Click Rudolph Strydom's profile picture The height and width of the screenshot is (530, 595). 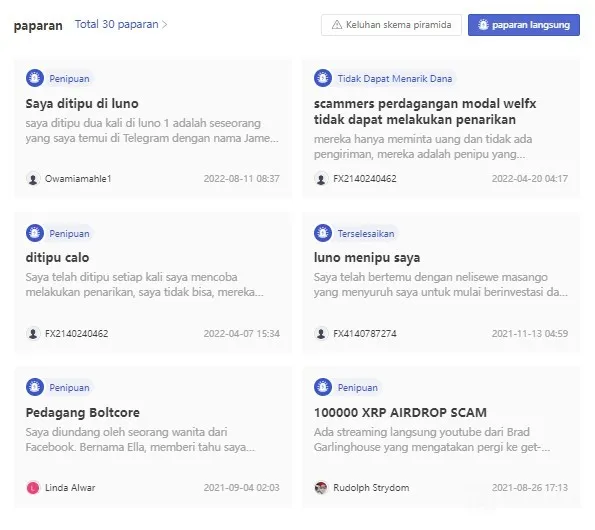[321, 488]
